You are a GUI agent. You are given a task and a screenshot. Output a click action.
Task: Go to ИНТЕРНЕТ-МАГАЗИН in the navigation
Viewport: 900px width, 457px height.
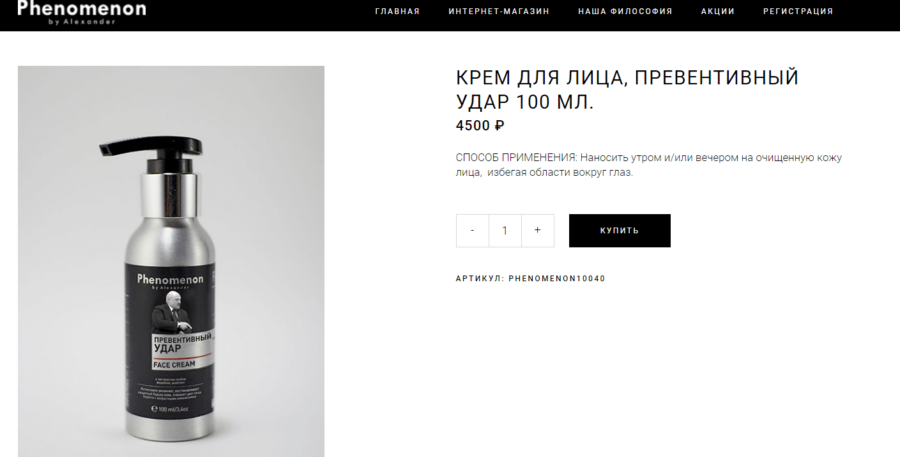(499, 11)
